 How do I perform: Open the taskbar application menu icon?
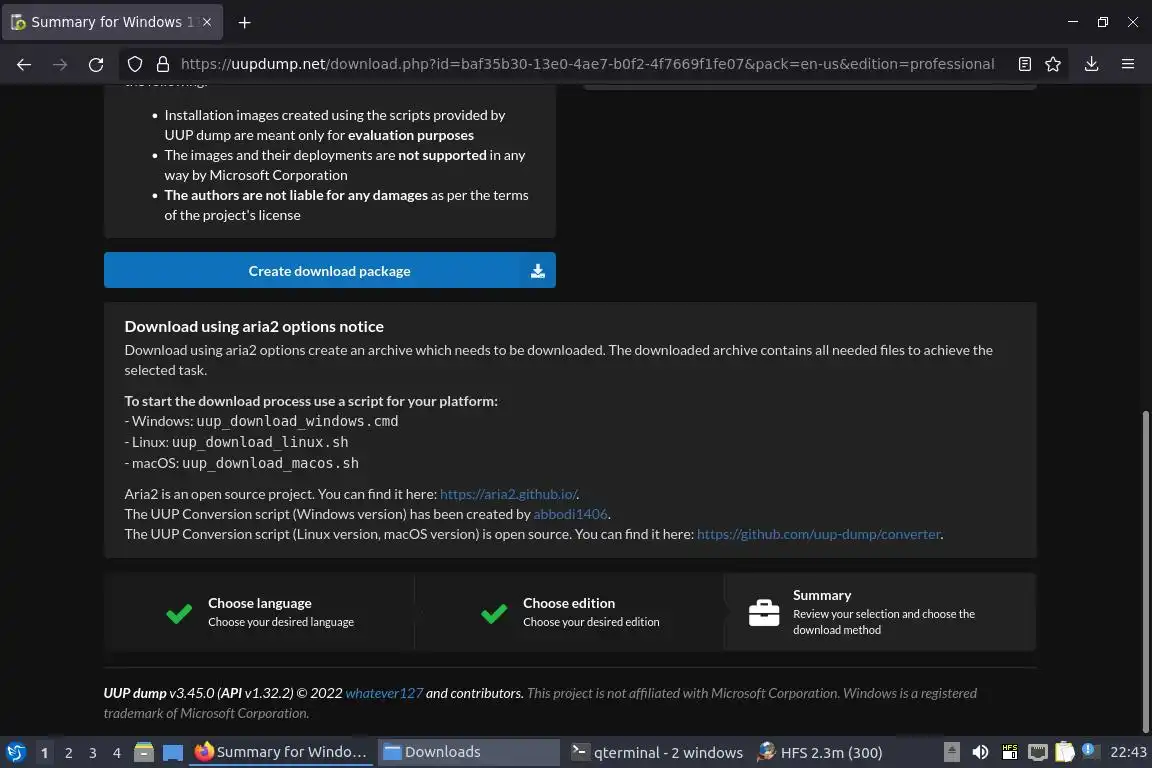[16, 753]
